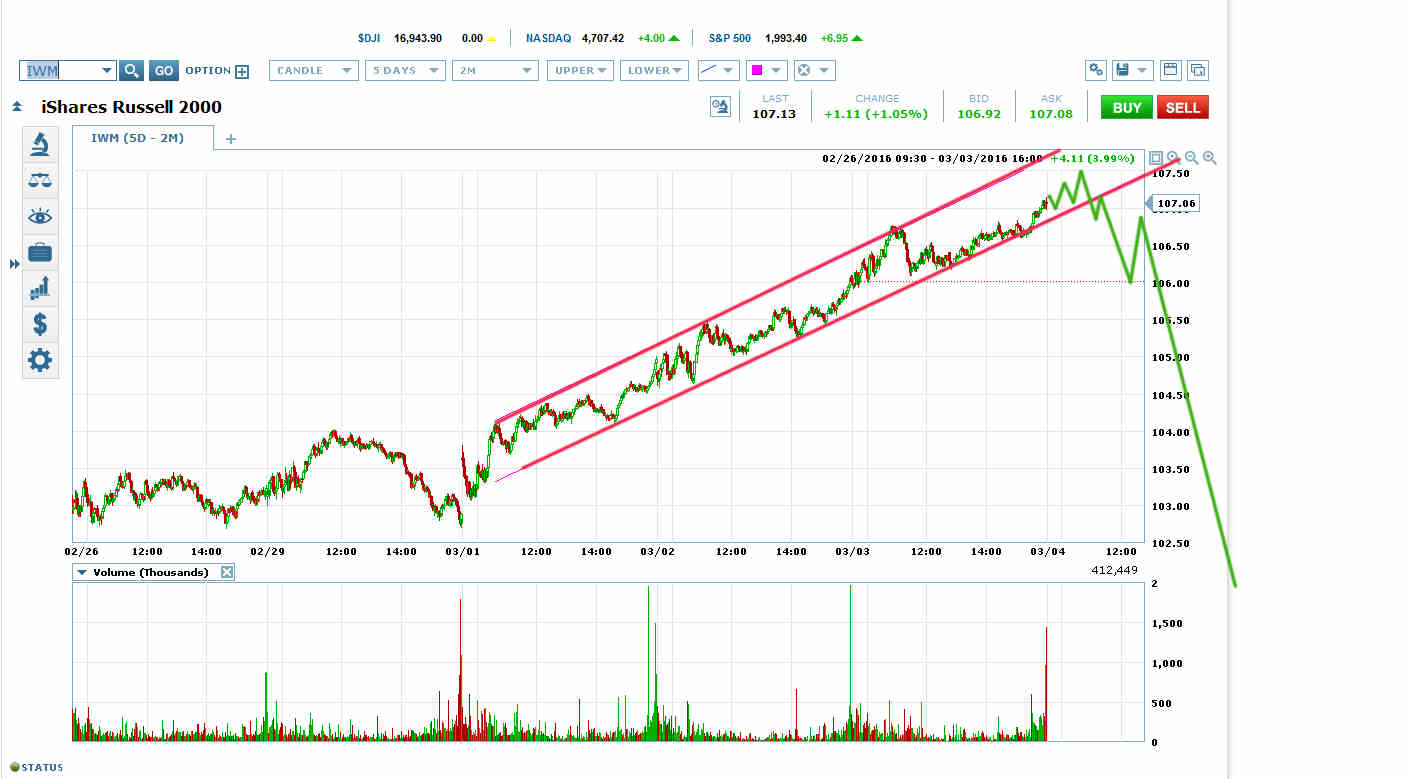Click the zoom out magnifier icon
Viewport: 1407px width, 779px height.
pos(1192,158)
